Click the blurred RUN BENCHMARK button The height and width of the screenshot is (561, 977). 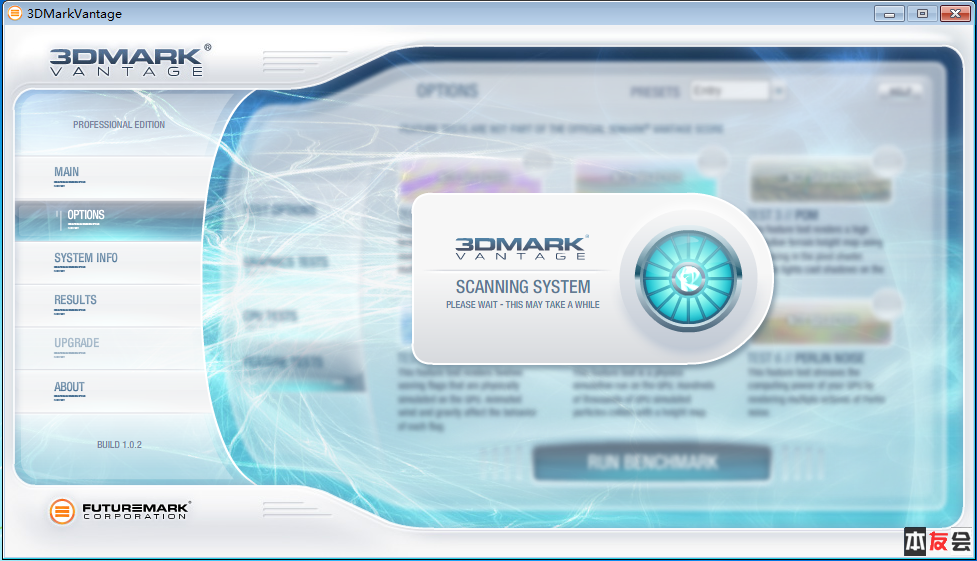pos(652,463)
